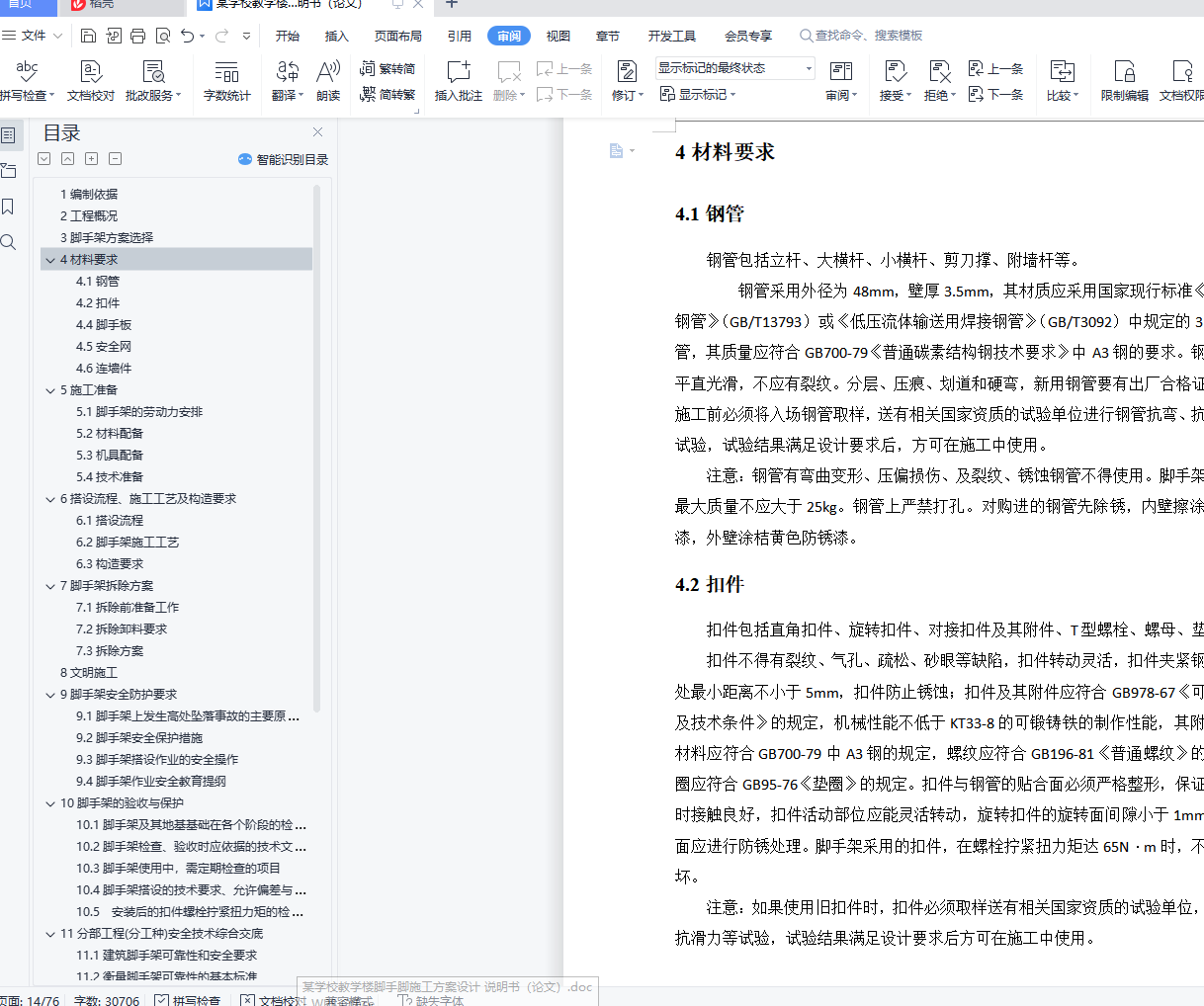Convert text with 简转繁
This screenshot has height=1006, width=1204.
pos(387,95)
